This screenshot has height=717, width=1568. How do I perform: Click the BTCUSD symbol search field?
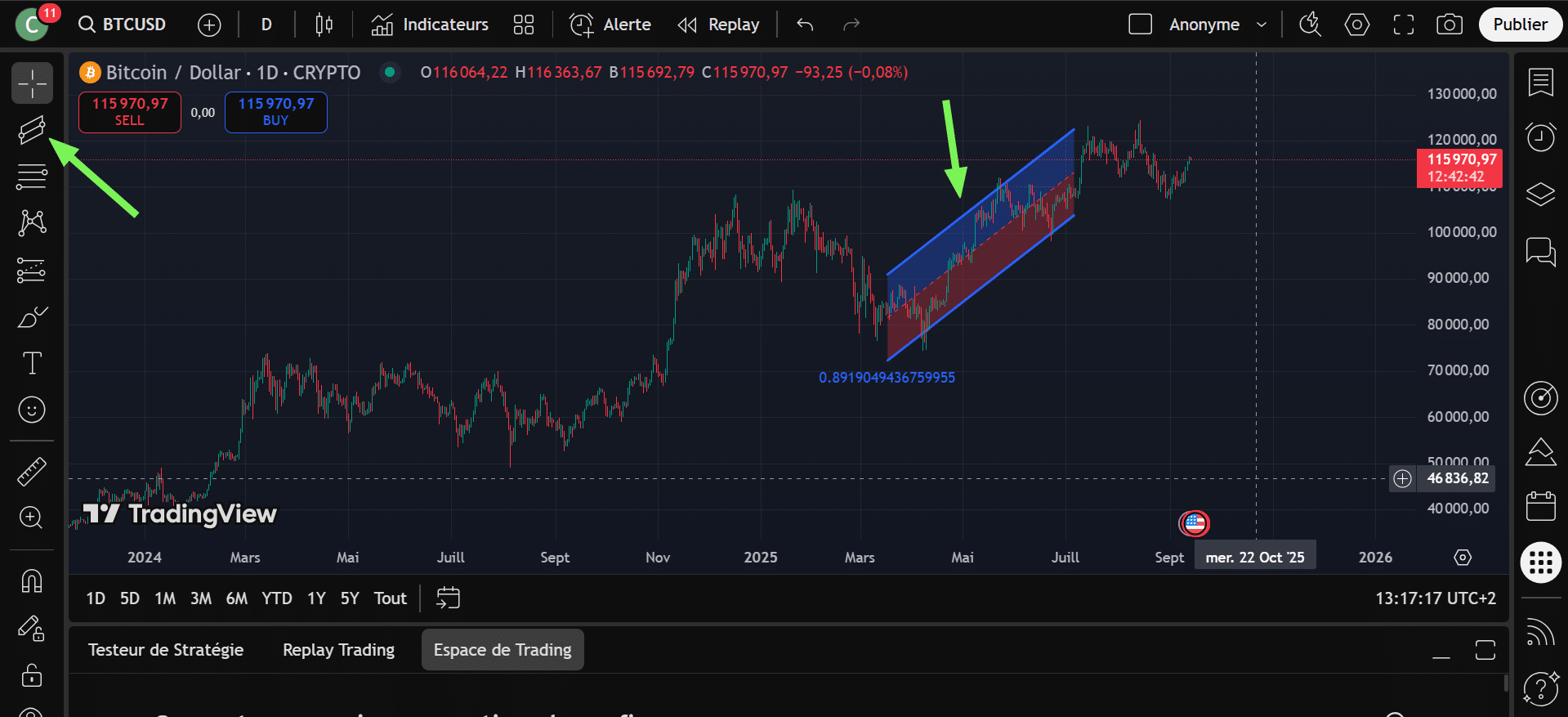pos(123,25)
